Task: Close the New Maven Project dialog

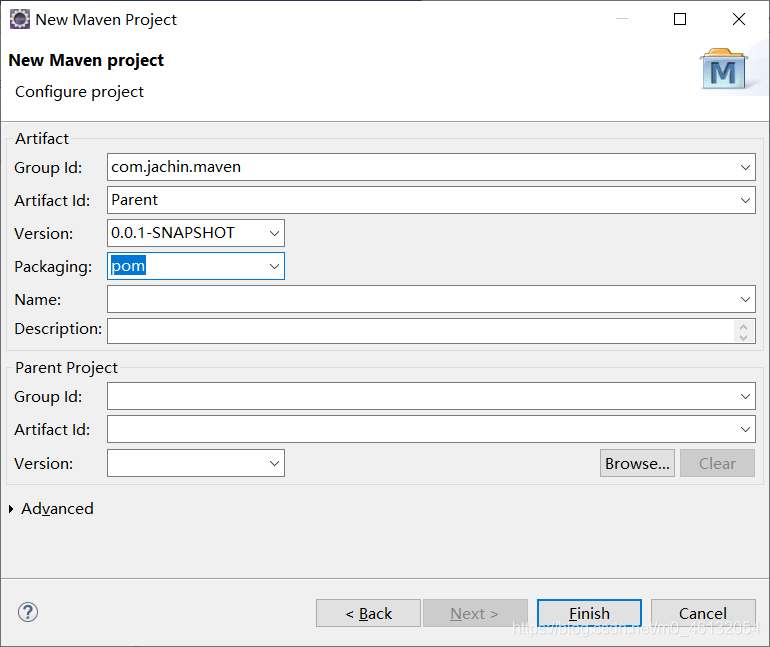Action: pos(739,19)
